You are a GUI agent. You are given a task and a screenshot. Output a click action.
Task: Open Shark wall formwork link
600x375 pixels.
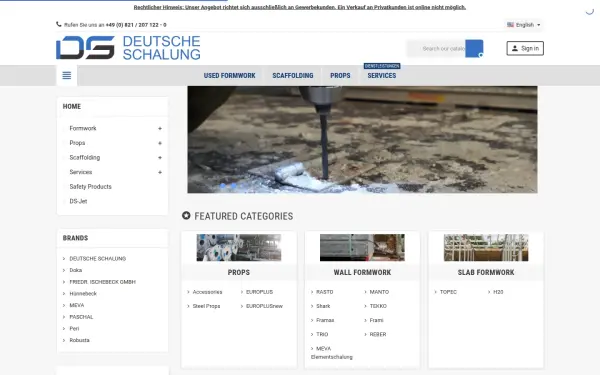point(323,306)
